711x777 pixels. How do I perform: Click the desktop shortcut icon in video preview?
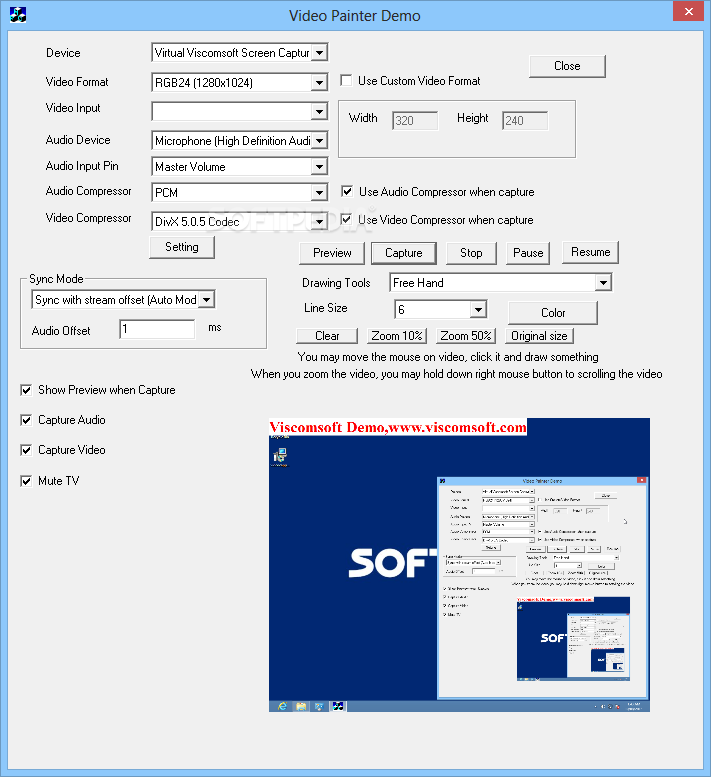click(280, 456)
